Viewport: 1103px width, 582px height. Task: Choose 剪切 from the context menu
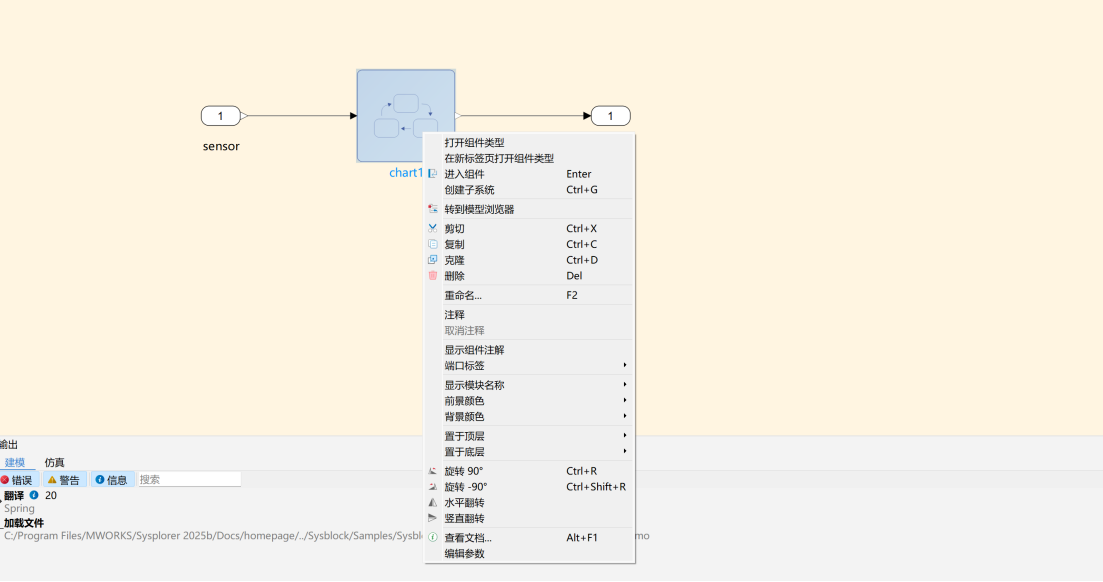click(529, 228)
